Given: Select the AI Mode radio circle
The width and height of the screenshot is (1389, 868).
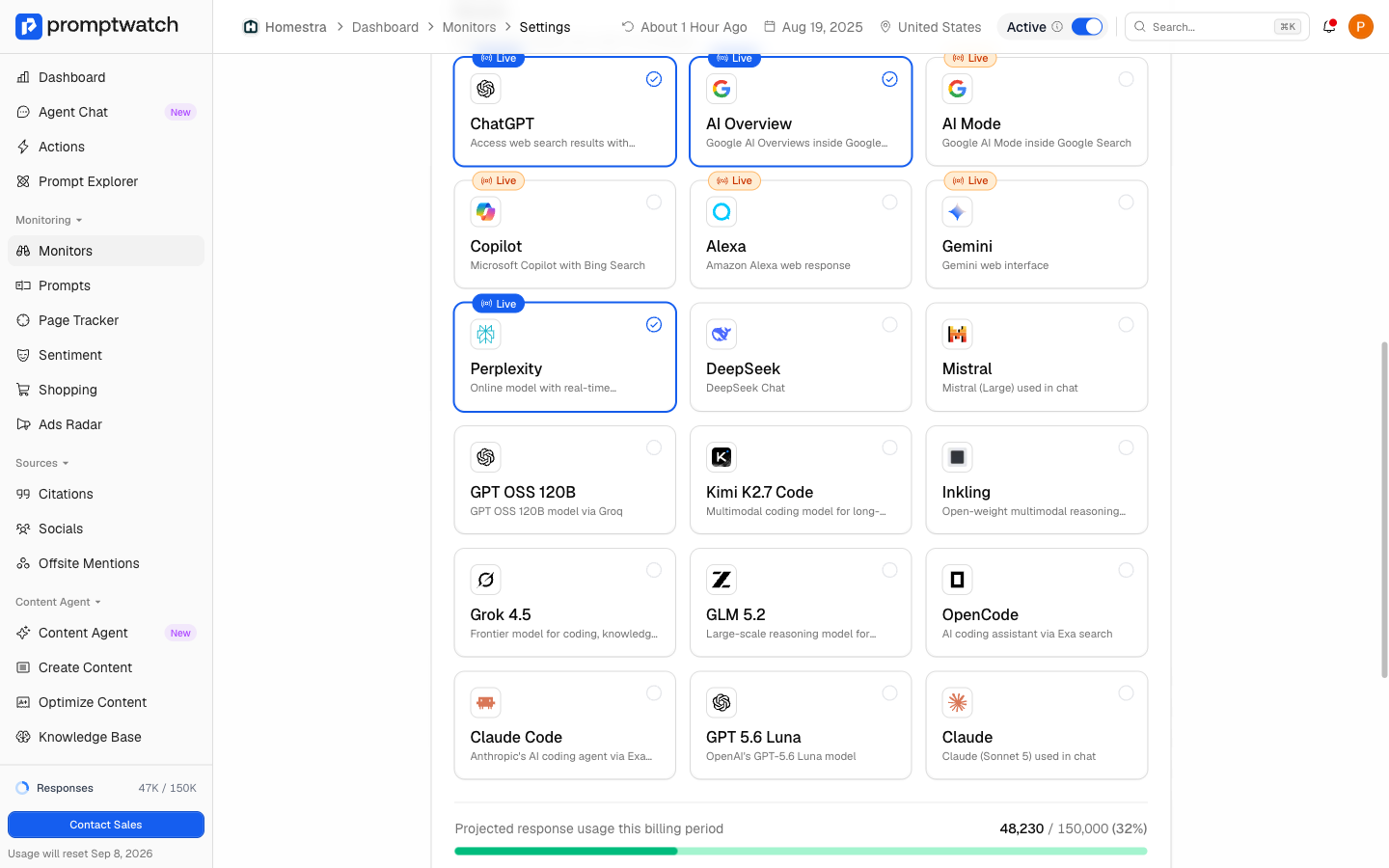Looking at the screenshot, I should pos(1126,79).
